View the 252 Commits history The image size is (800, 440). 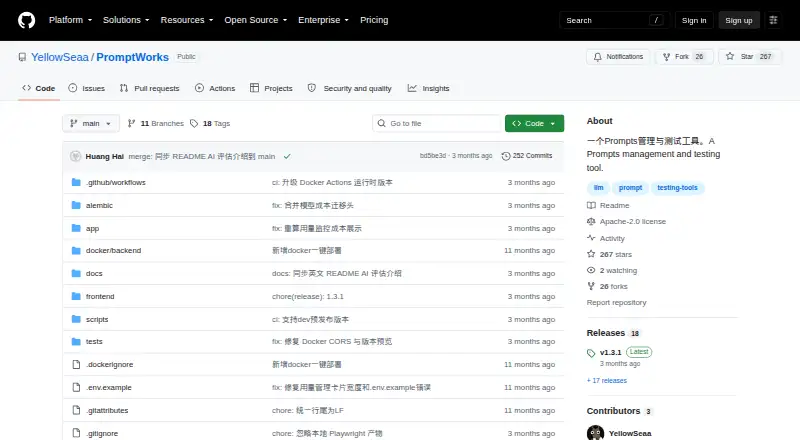(527, 156)
